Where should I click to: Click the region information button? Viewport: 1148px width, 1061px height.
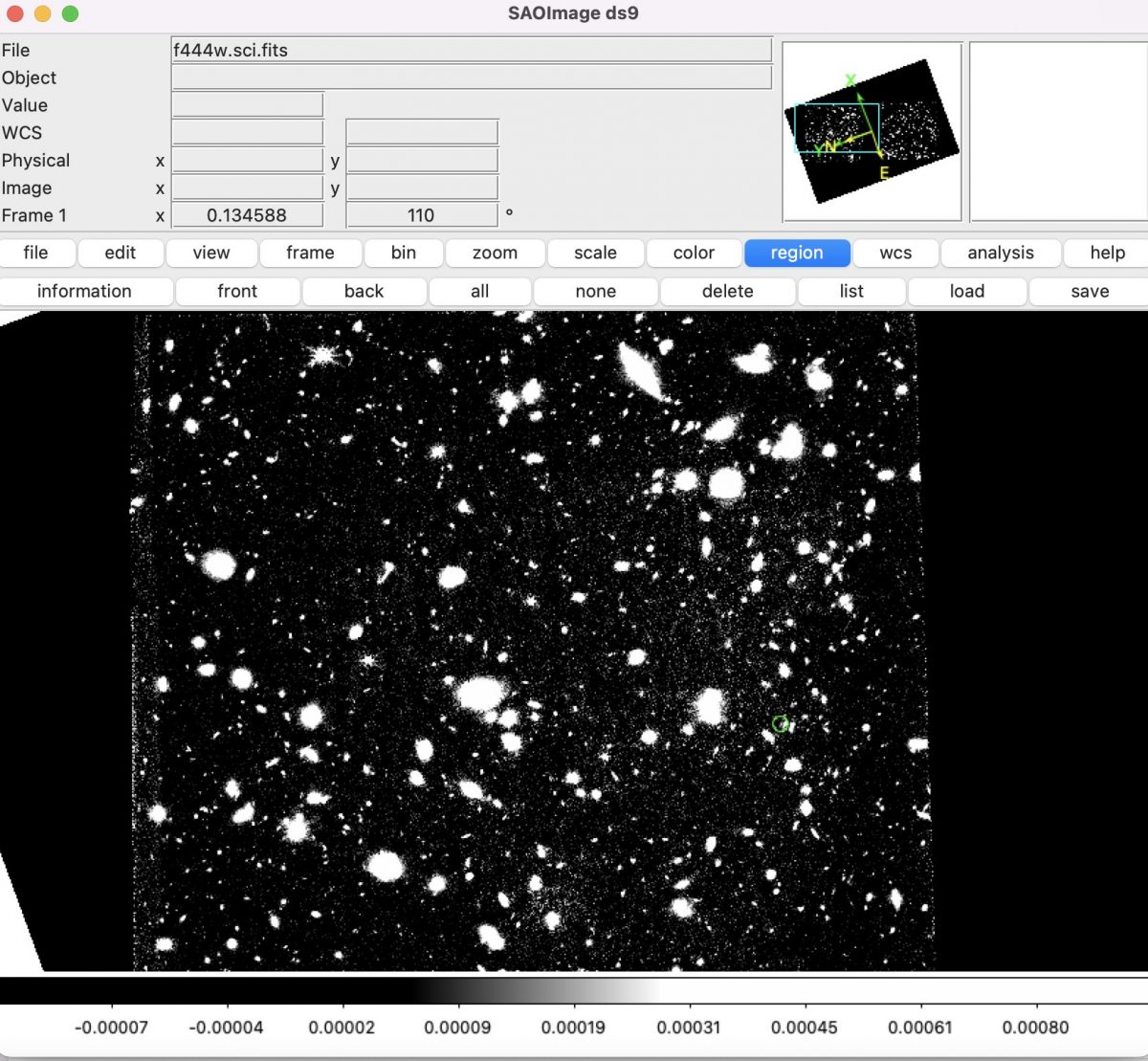click(84, 291)
